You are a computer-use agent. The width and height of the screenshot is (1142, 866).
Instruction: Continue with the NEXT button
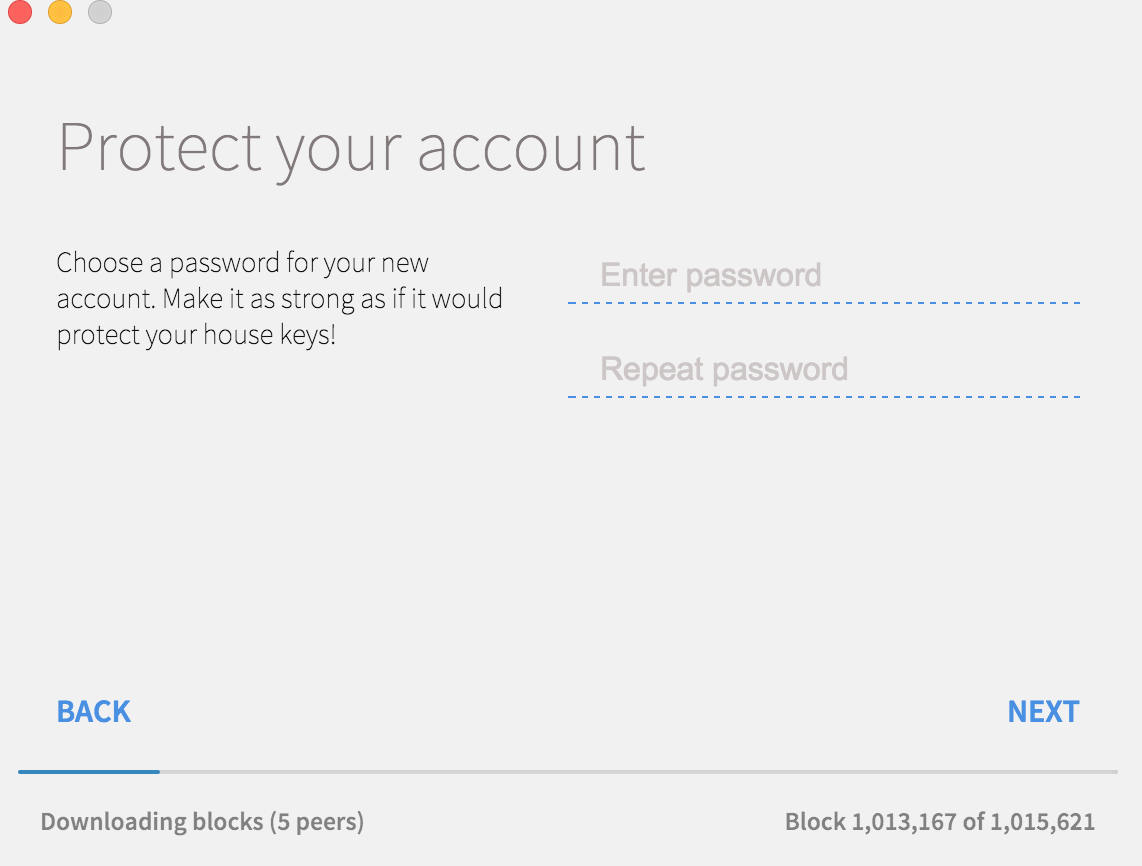(1043, 712)
